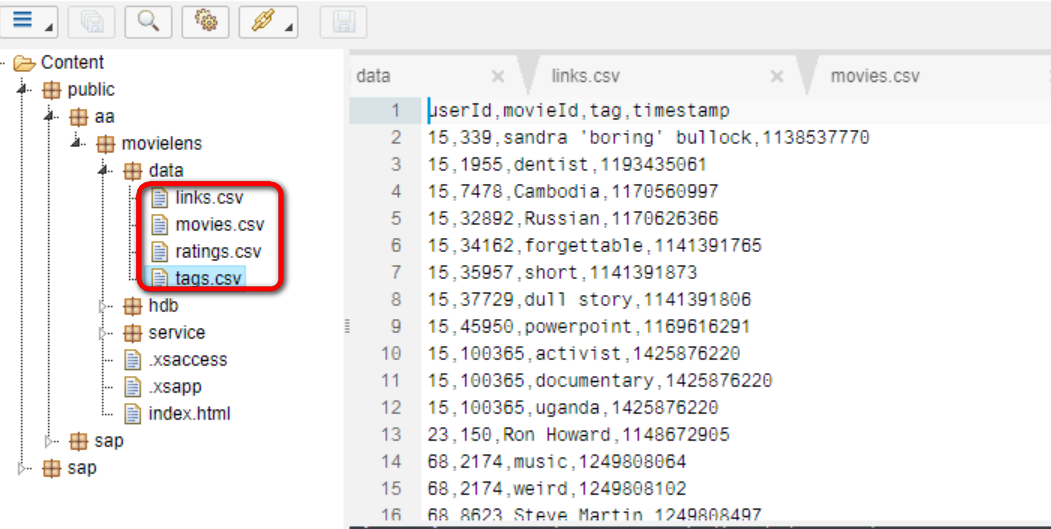Open the gear settings button

206,22
